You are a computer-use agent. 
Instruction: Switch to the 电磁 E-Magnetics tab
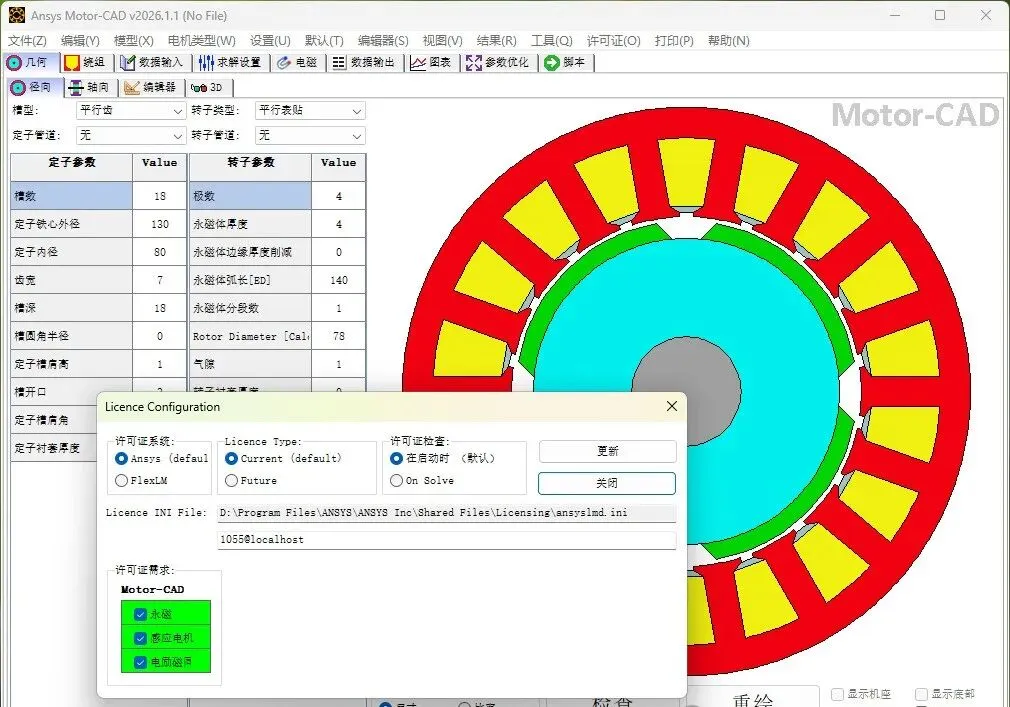[298, 62]
